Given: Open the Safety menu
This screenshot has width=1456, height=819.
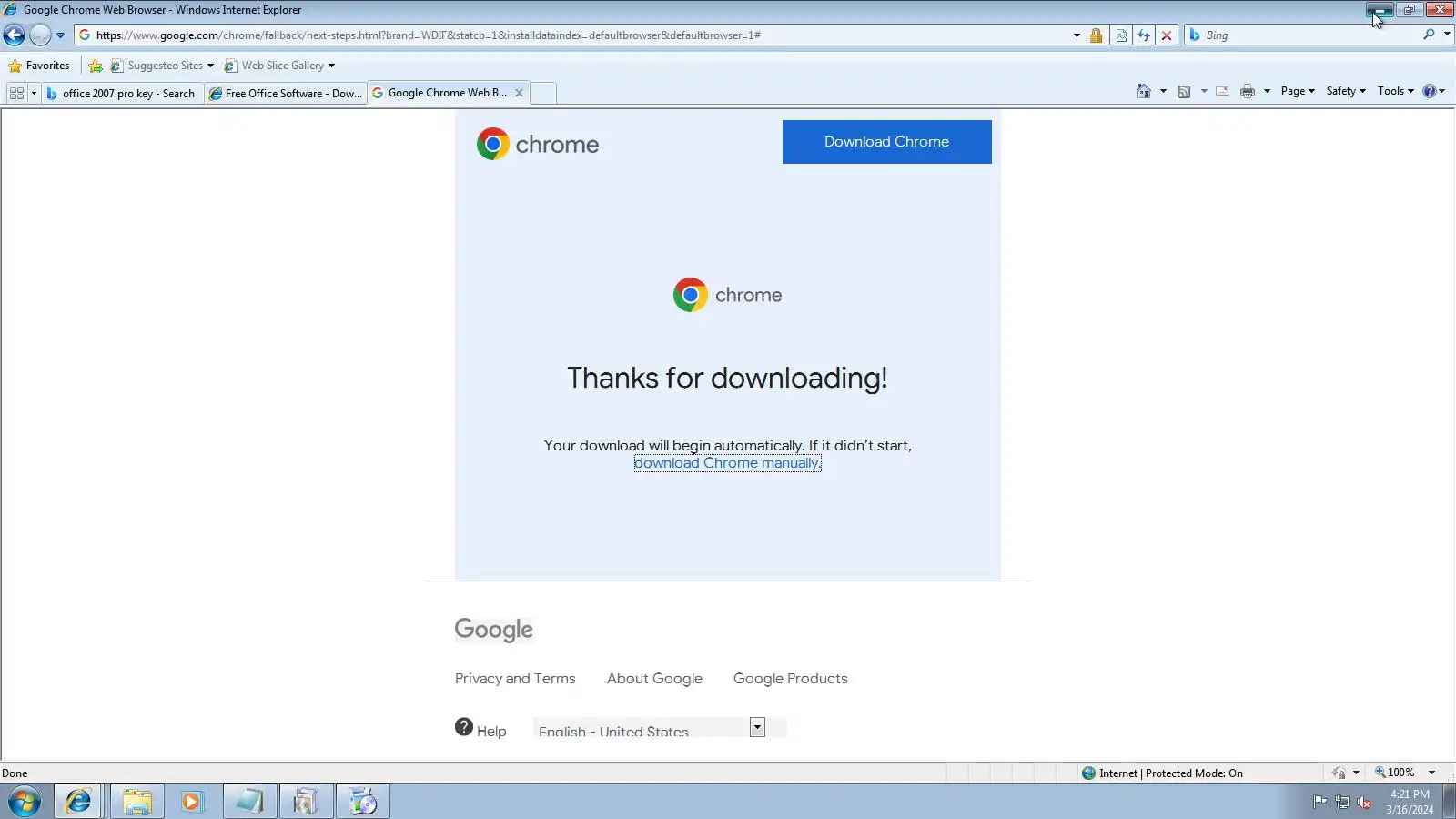Looking at the screenshot, I should coord(1346,91).
